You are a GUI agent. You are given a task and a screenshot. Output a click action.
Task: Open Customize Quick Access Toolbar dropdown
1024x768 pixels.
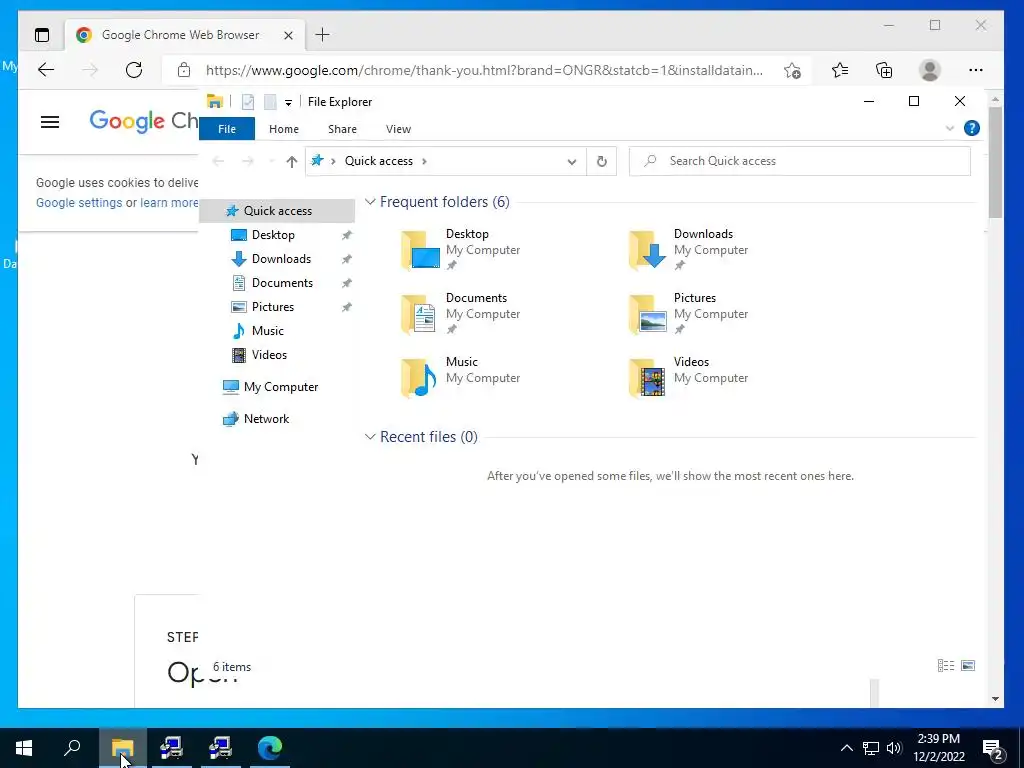point(288,103)
